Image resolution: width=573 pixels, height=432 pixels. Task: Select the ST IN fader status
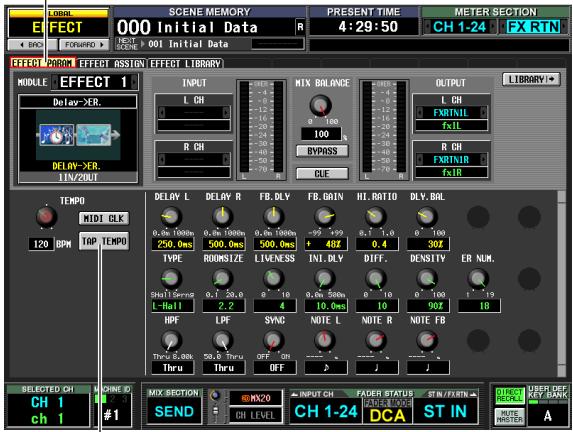[445, 412]
